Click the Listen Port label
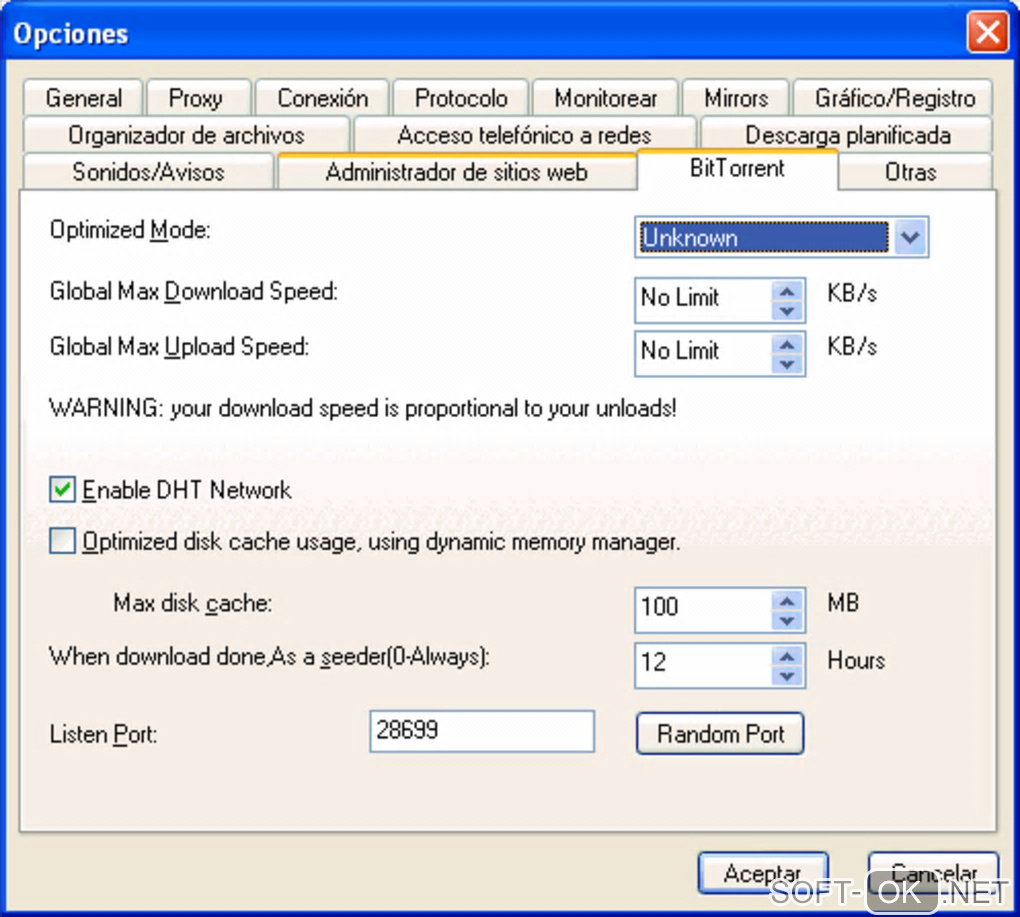 (103, 735)
